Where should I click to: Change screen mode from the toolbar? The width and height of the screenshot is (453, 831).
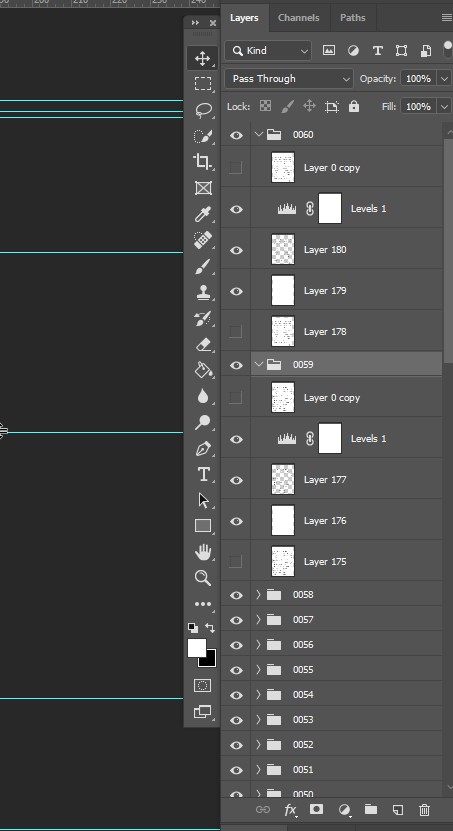click(202, 712)
